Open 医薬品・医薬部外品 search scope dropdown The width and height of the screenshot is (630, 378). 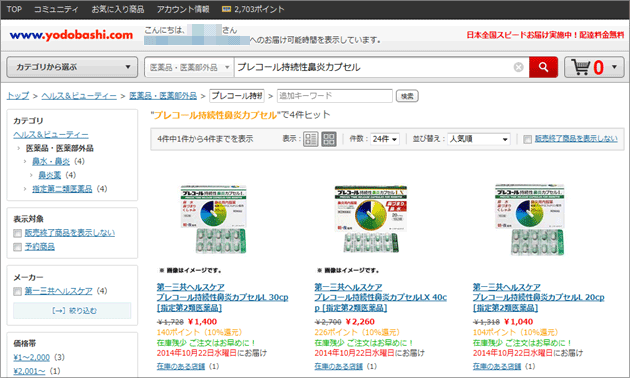coord(188,67)
